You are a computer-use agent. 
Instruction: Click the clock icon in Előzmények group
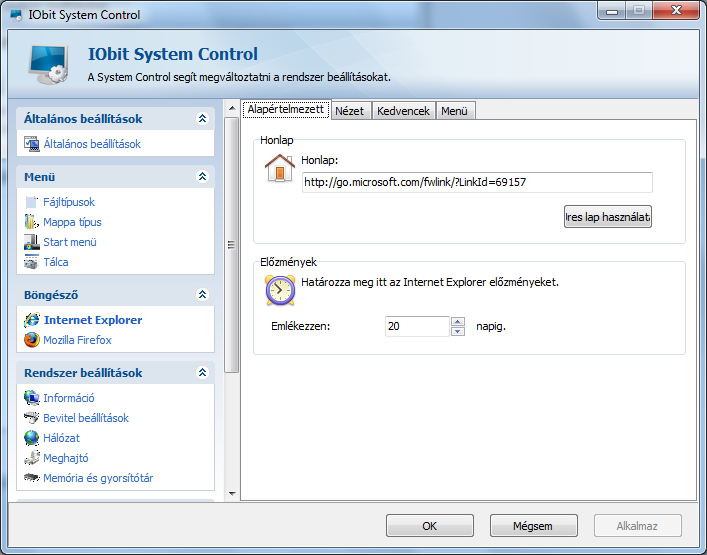tap(280, 290)
